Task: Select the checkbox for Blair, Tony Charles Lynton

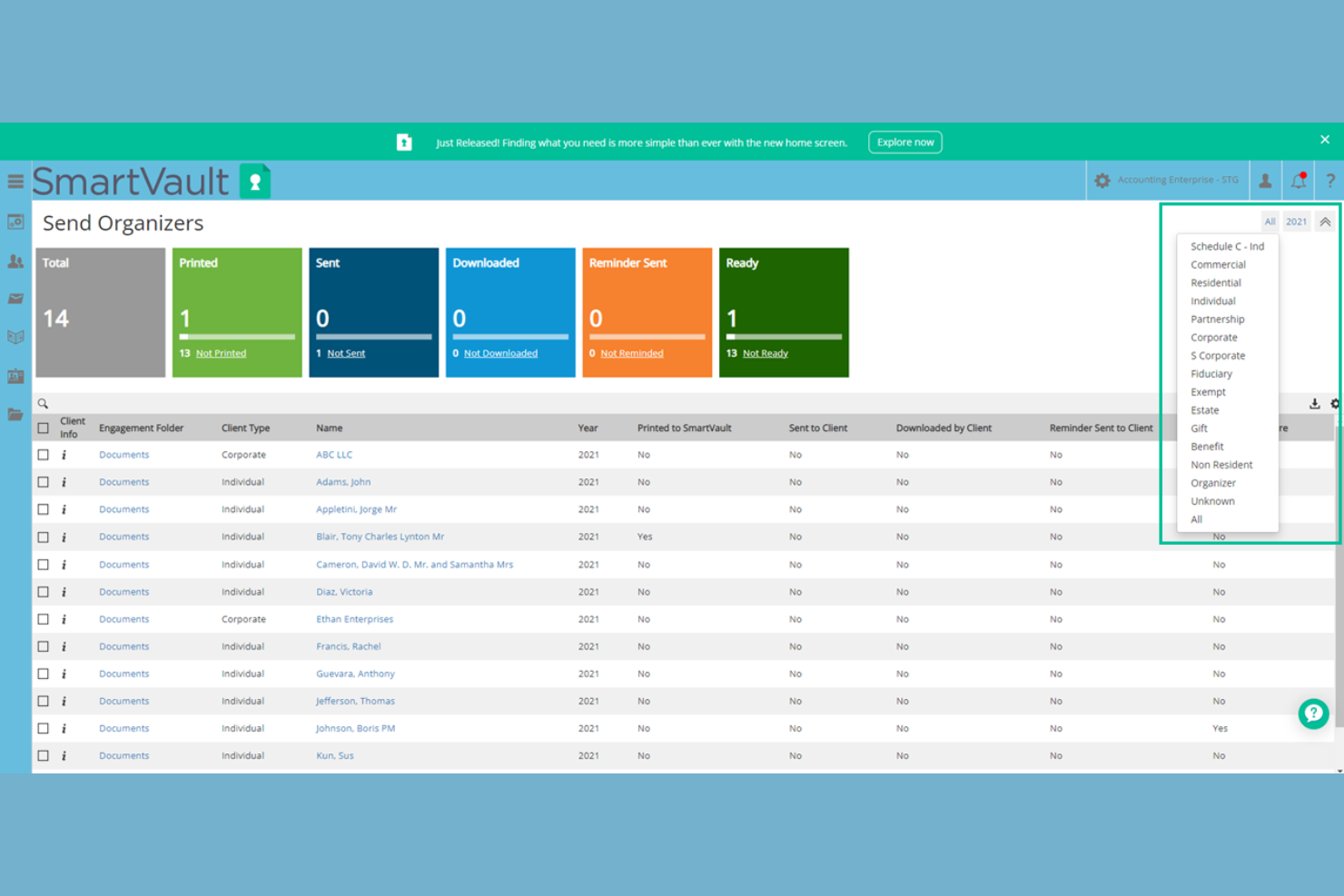Action: click(43, 537)
